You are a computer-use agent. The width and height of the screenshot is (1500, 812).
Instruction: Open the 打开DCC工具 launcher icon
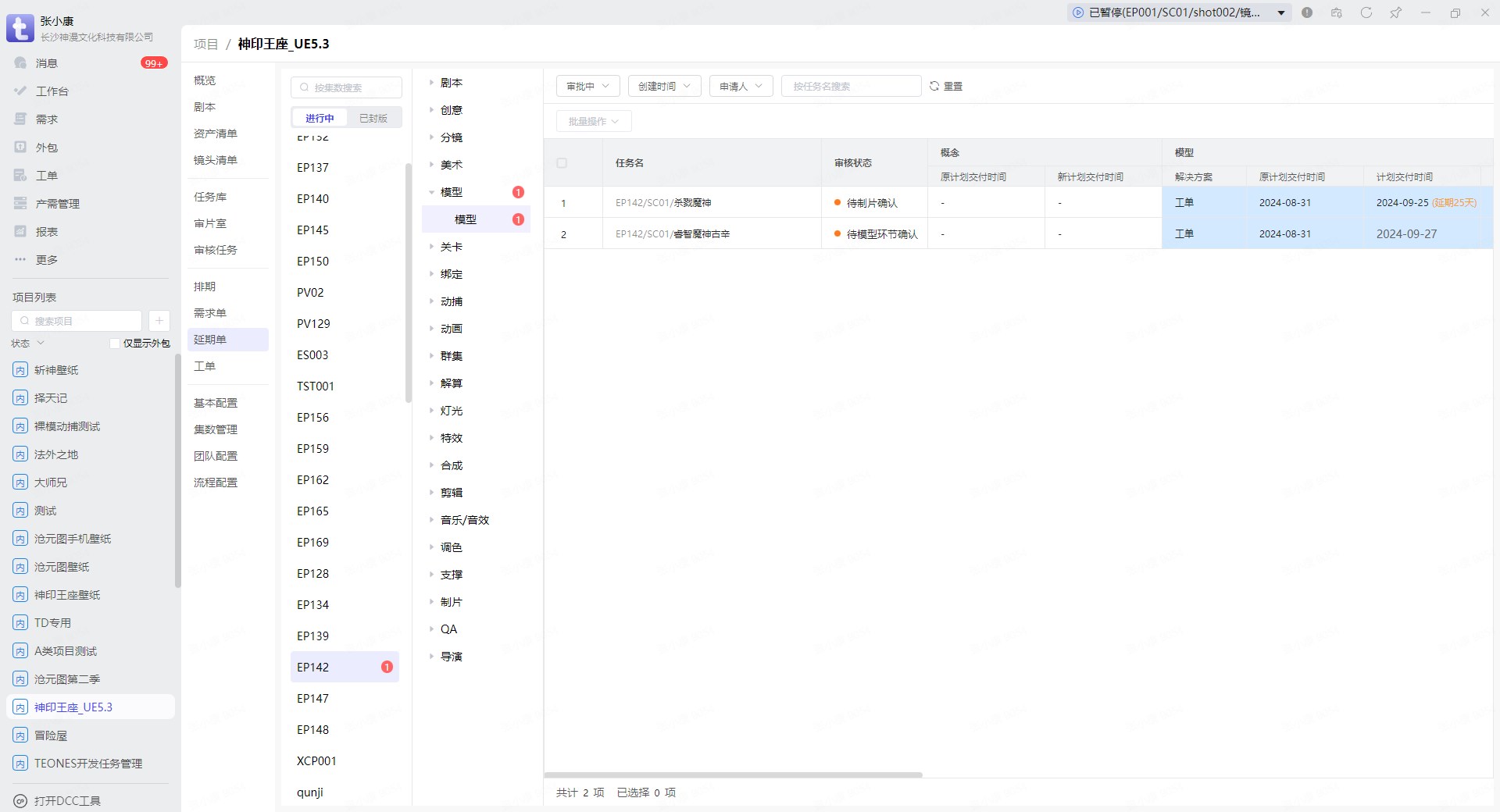21,800
